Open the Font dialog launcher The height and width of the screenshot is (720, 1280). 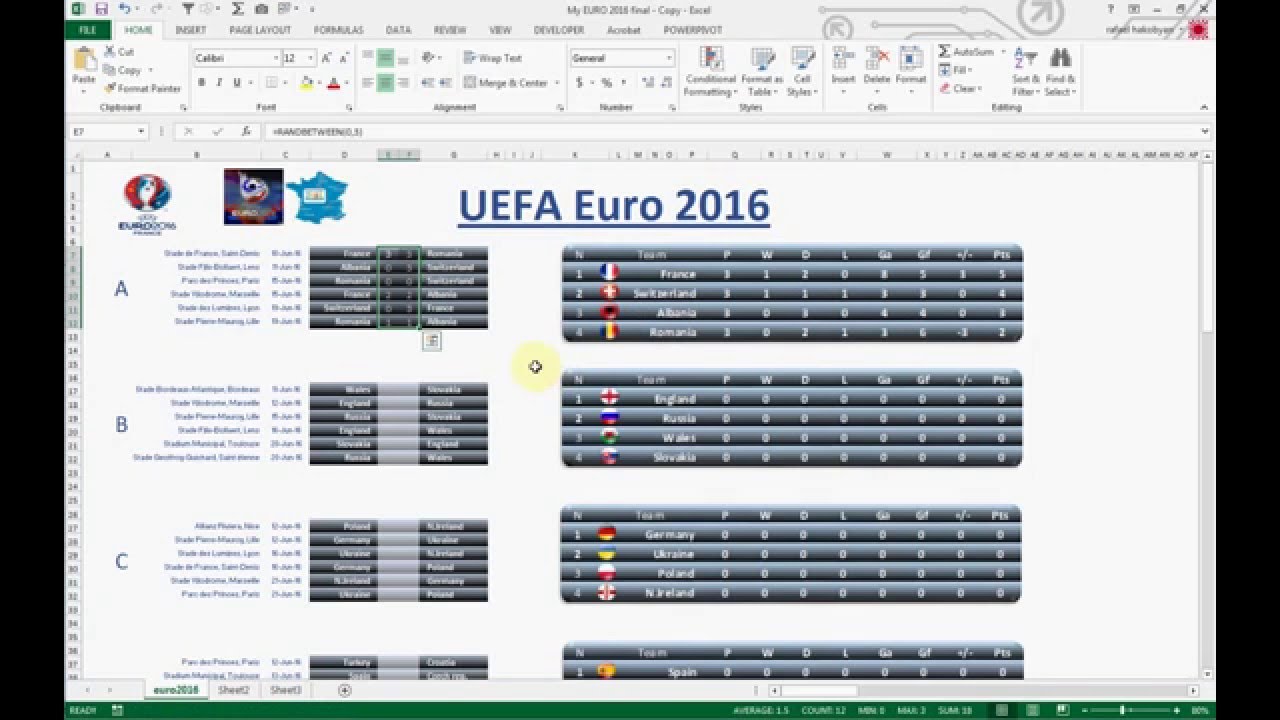pos(350,107)
